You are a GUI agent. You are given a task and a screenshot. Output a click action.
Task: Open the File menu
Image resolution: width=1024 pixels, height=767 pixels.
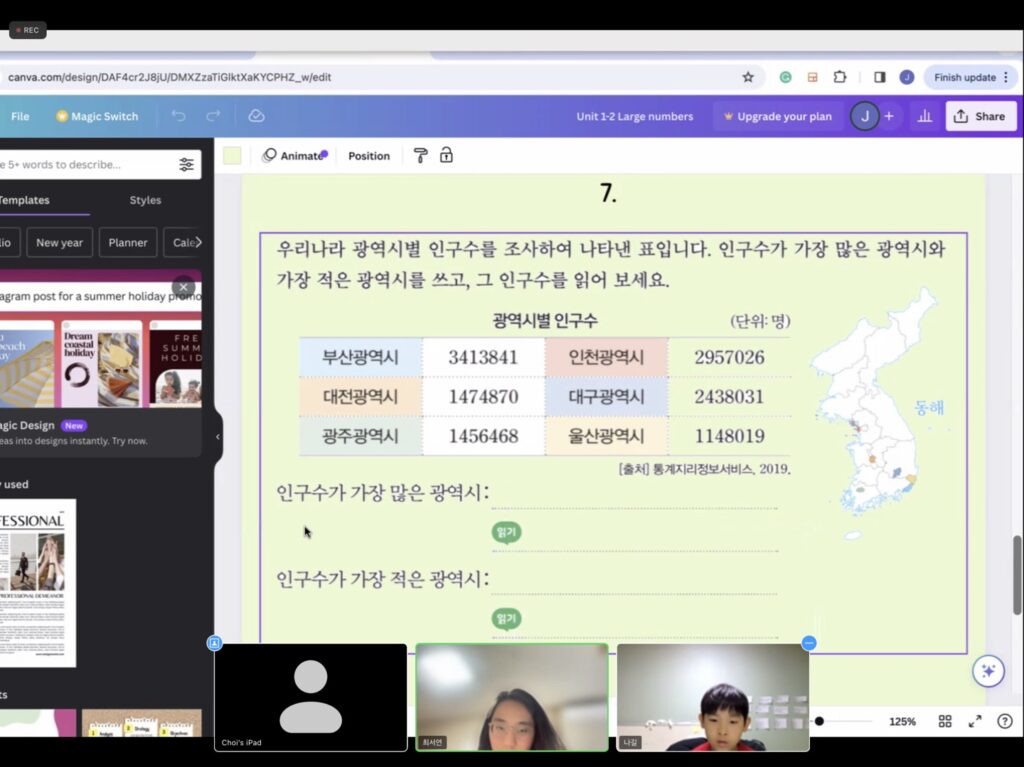(20, 116)
